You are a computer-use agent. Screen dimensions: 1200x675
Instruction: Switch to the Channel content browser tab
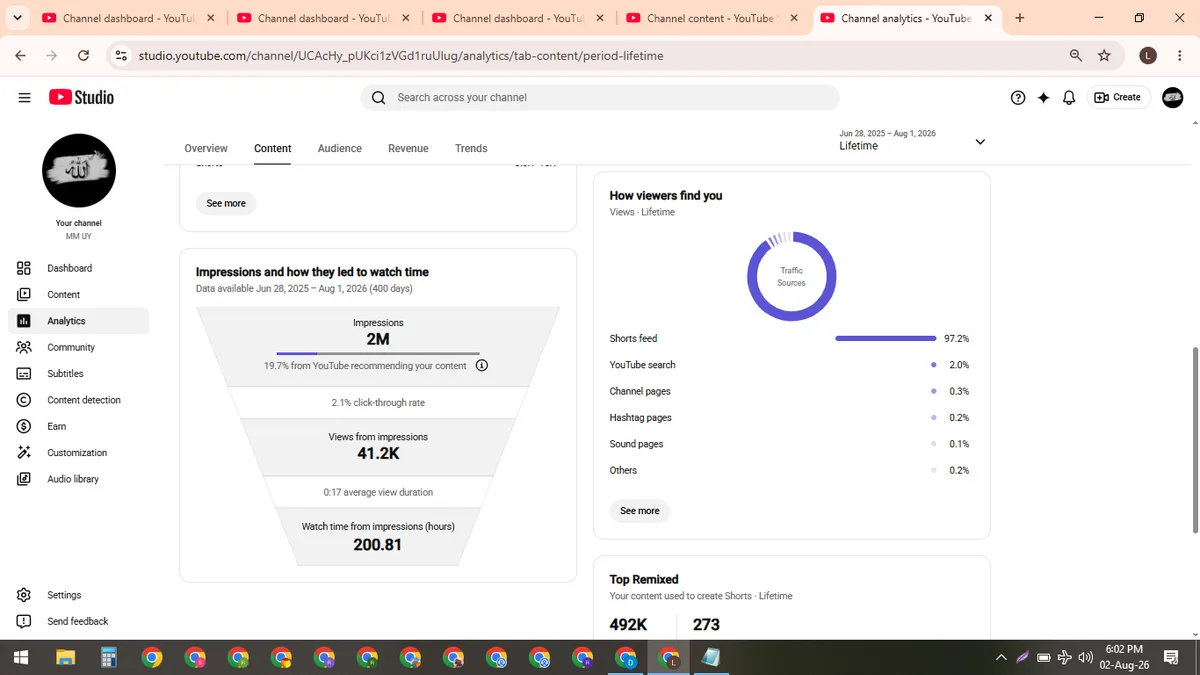coord(712,18)
